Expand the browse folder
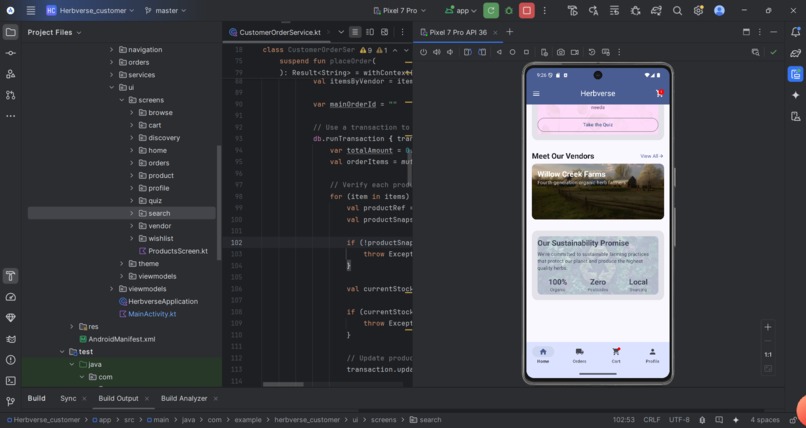This screenshot has width=806, height=428. 132,113
